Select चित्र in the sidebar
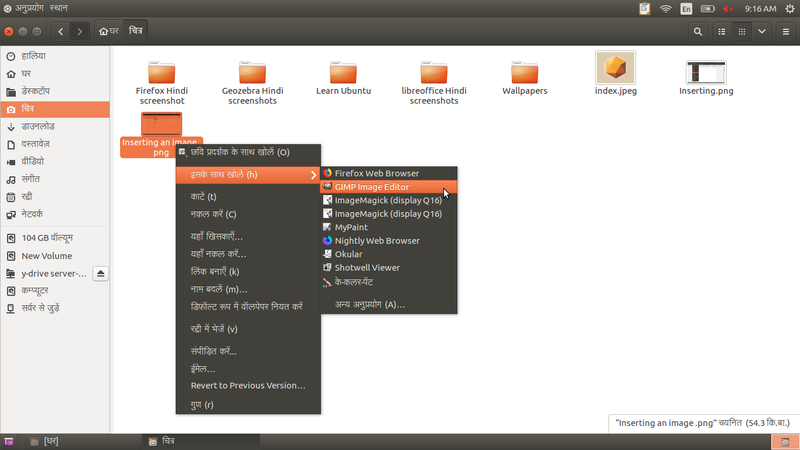The width and height of the screenshot is (800, 450). click(55, 109)
